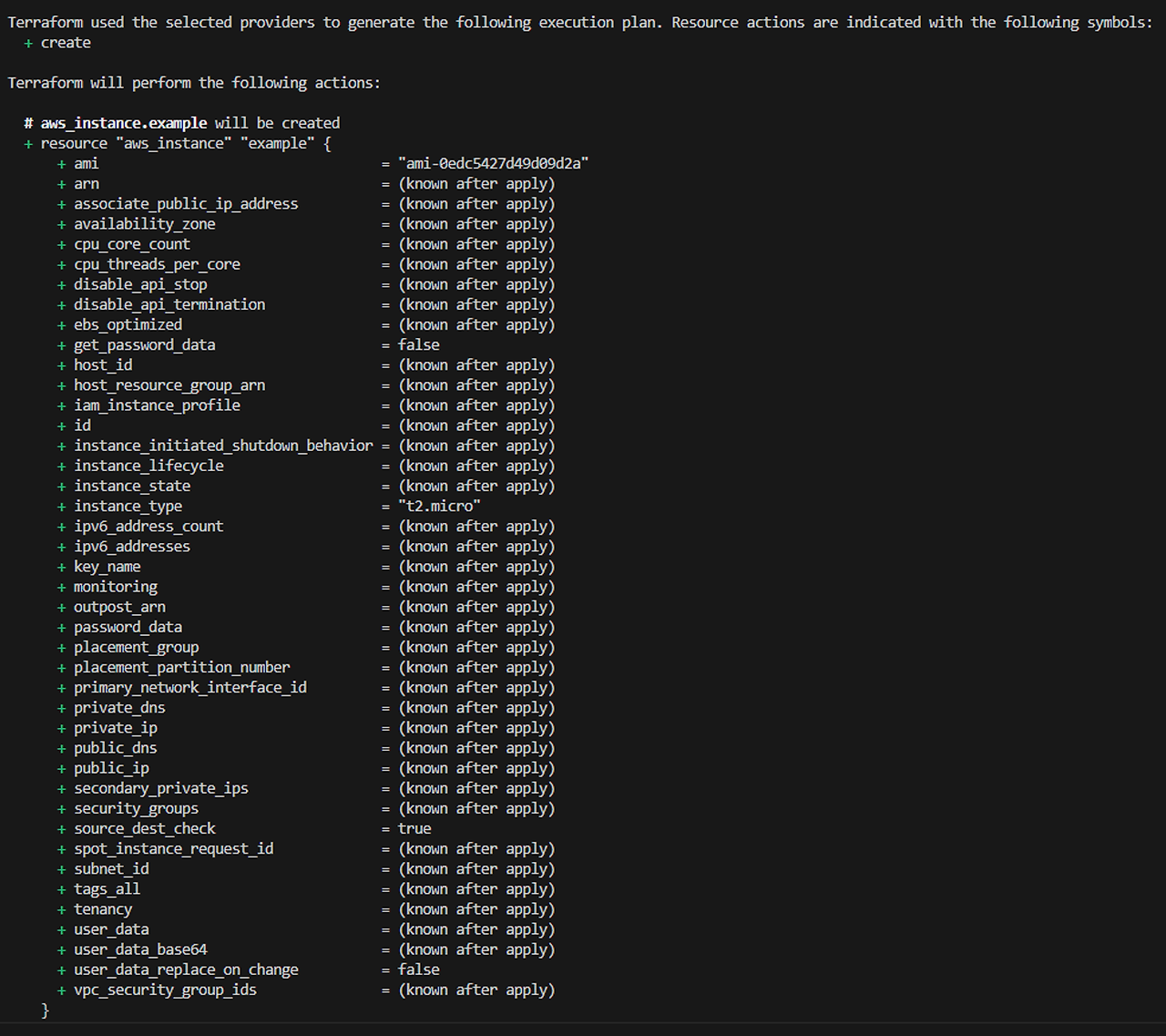
Task: Click the "monitoring" attribute name
Action: (x=116, y=587)
